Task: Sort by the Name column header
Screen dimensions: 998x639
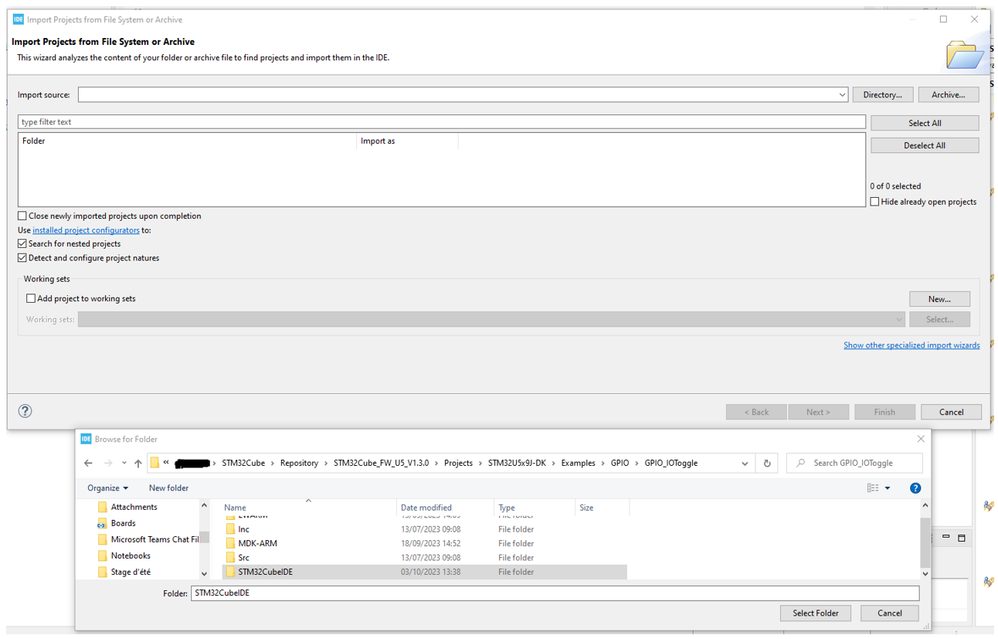Action: click(x=308, y=508)
